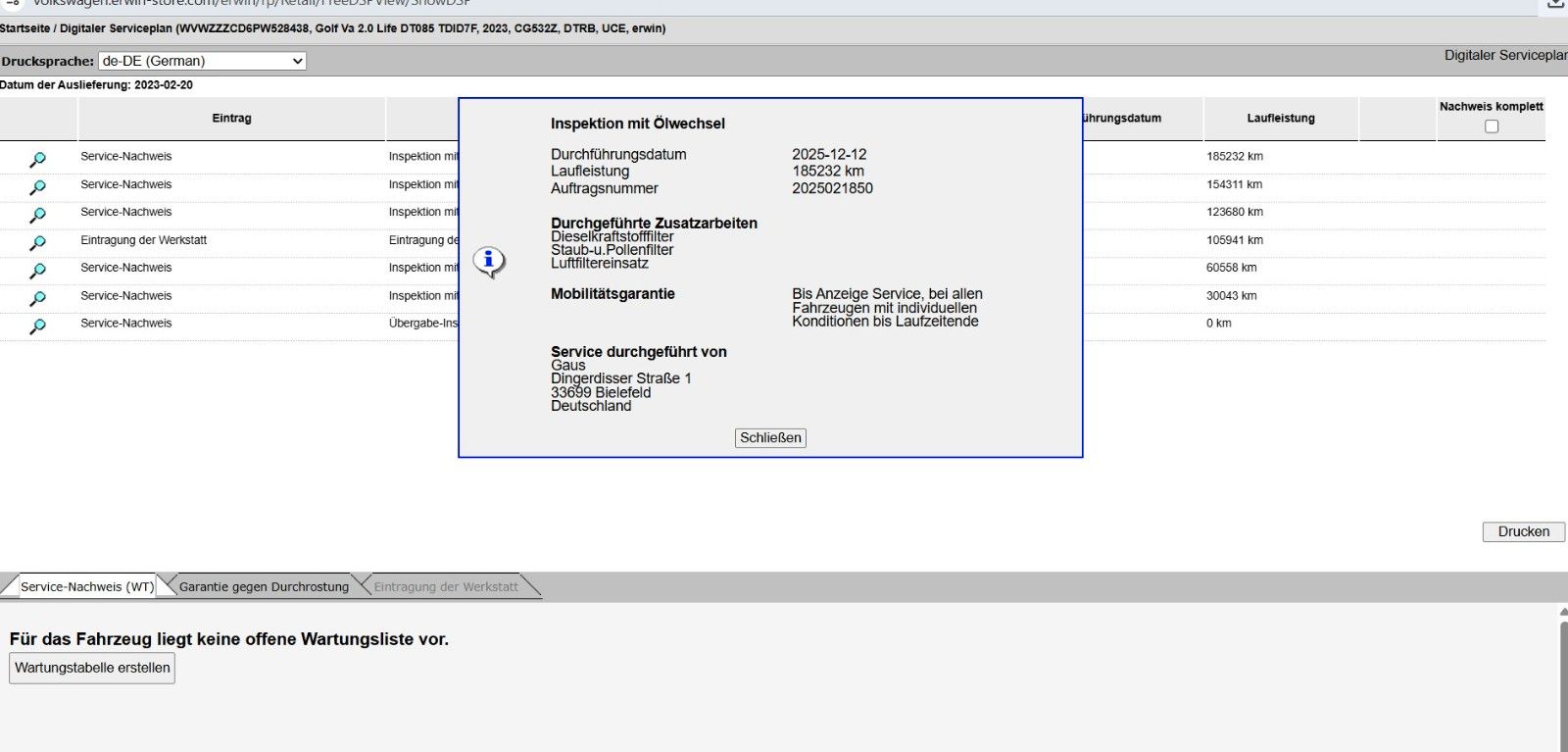
Task: Click the Laufleistung column header
Action: coord(1281,119)
